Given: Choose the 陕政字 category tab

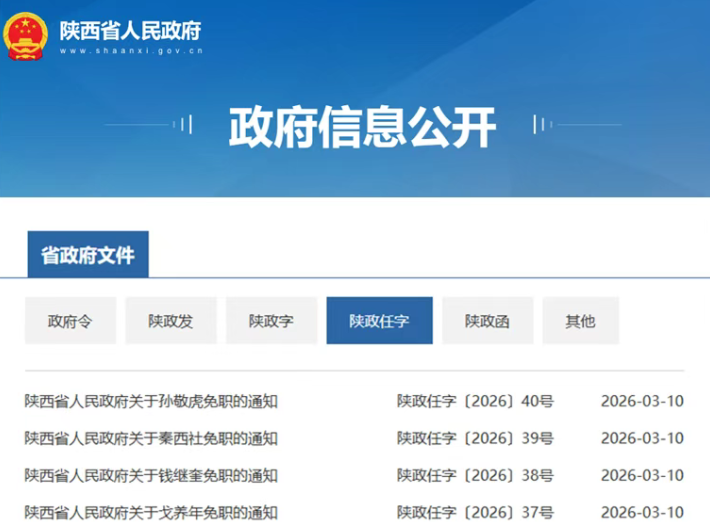Looking at the screenshot, I should coord(271,321).
